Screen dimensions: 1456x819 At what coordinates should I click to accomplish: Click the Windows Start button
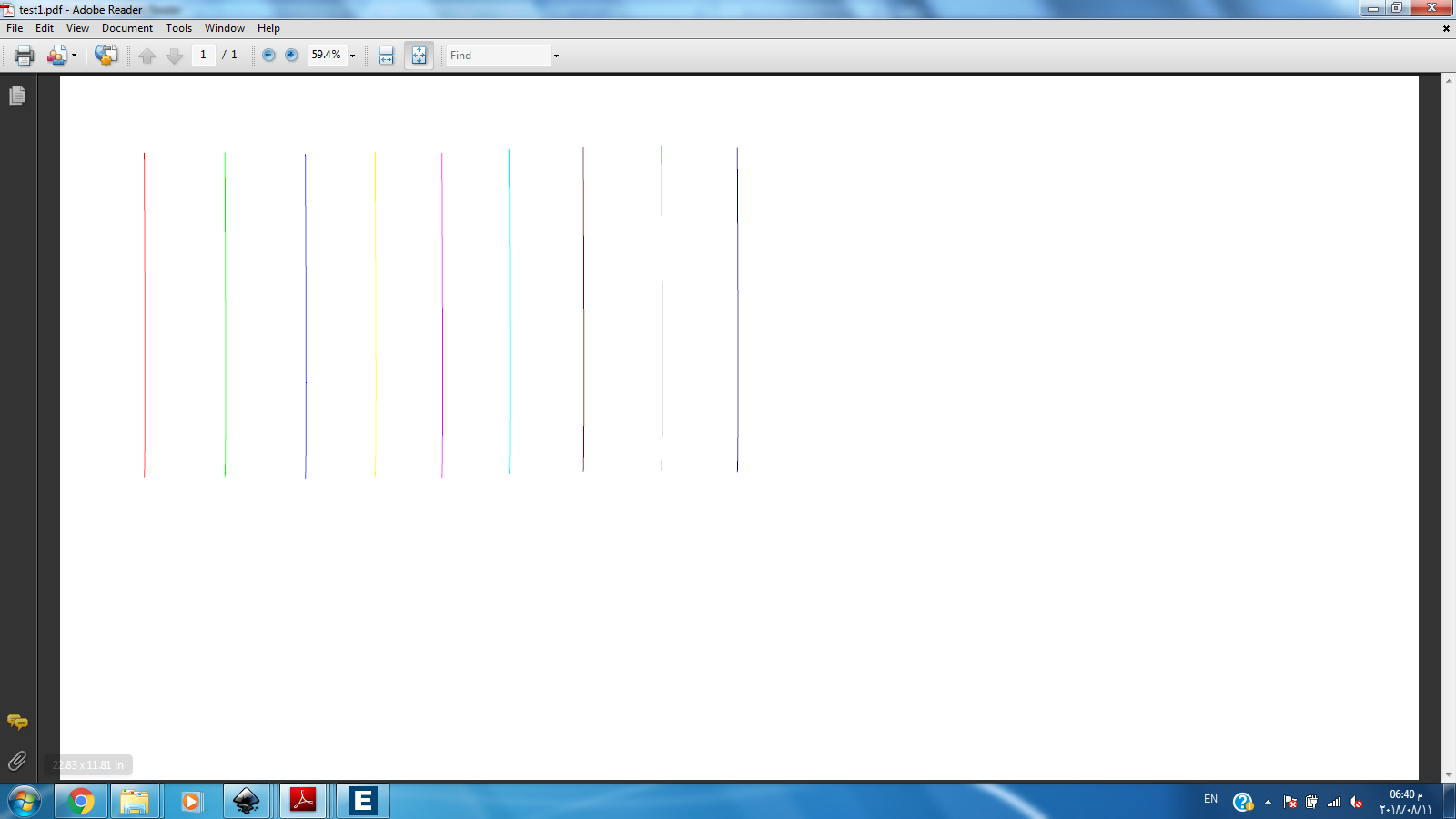pyautogui.click(x=25, y=802)
